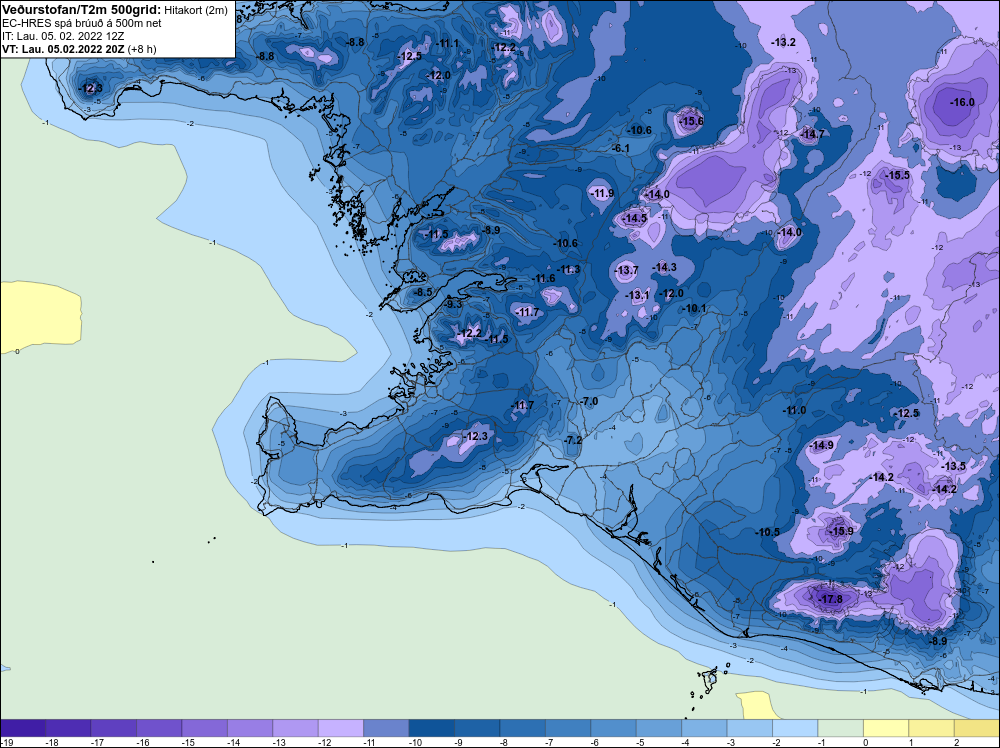This screenshot has width=1000, height=748.
Task: Click the -15.5 temperature label
Action: [897, 175]
